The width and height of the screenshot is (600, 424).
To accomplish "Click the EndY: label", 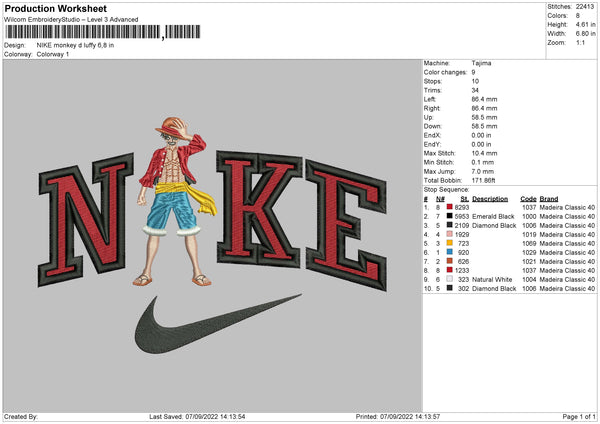I will click(x=432, y=144).
